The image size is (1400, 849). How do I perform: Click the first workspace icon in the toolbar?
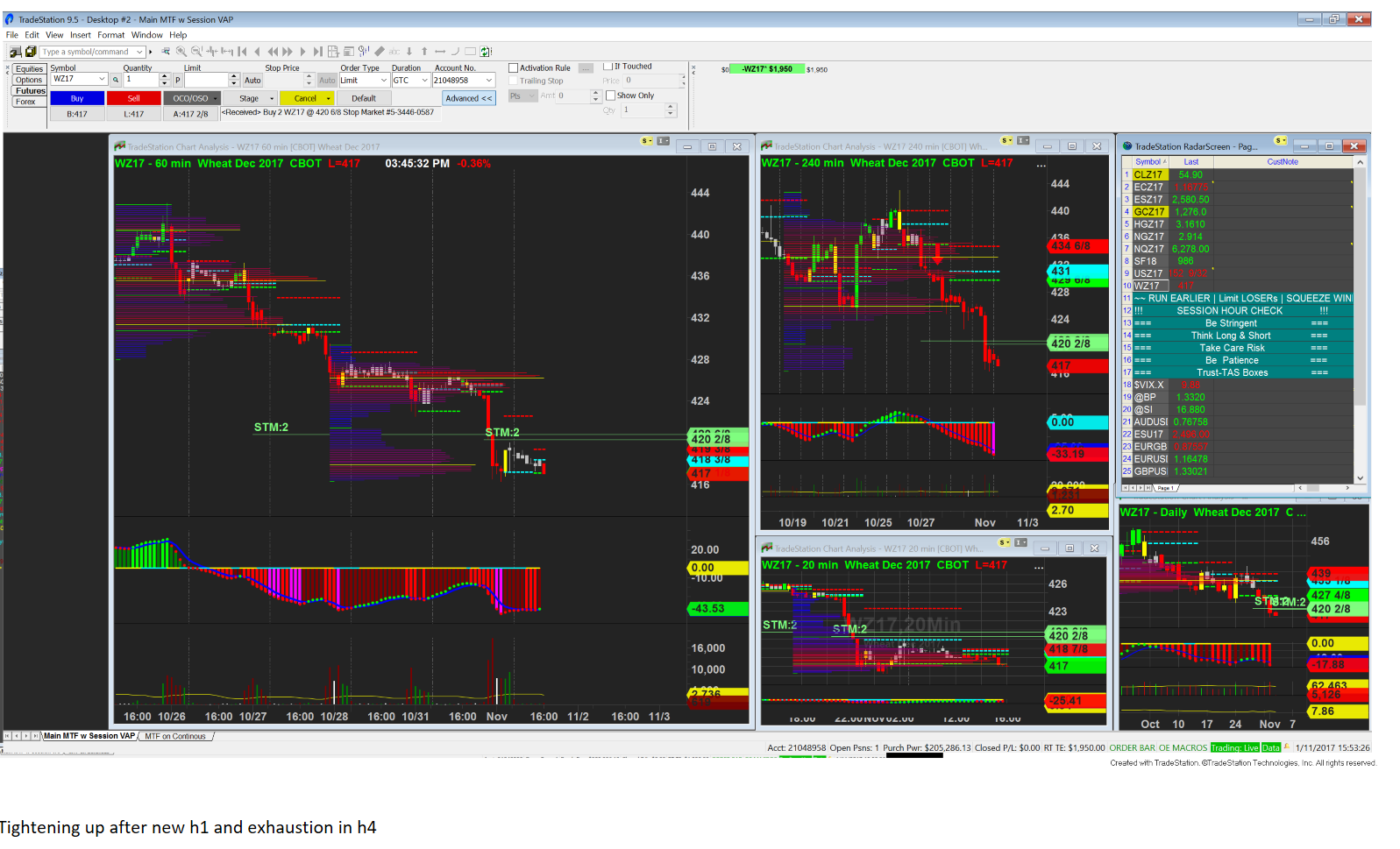(16, 52)
